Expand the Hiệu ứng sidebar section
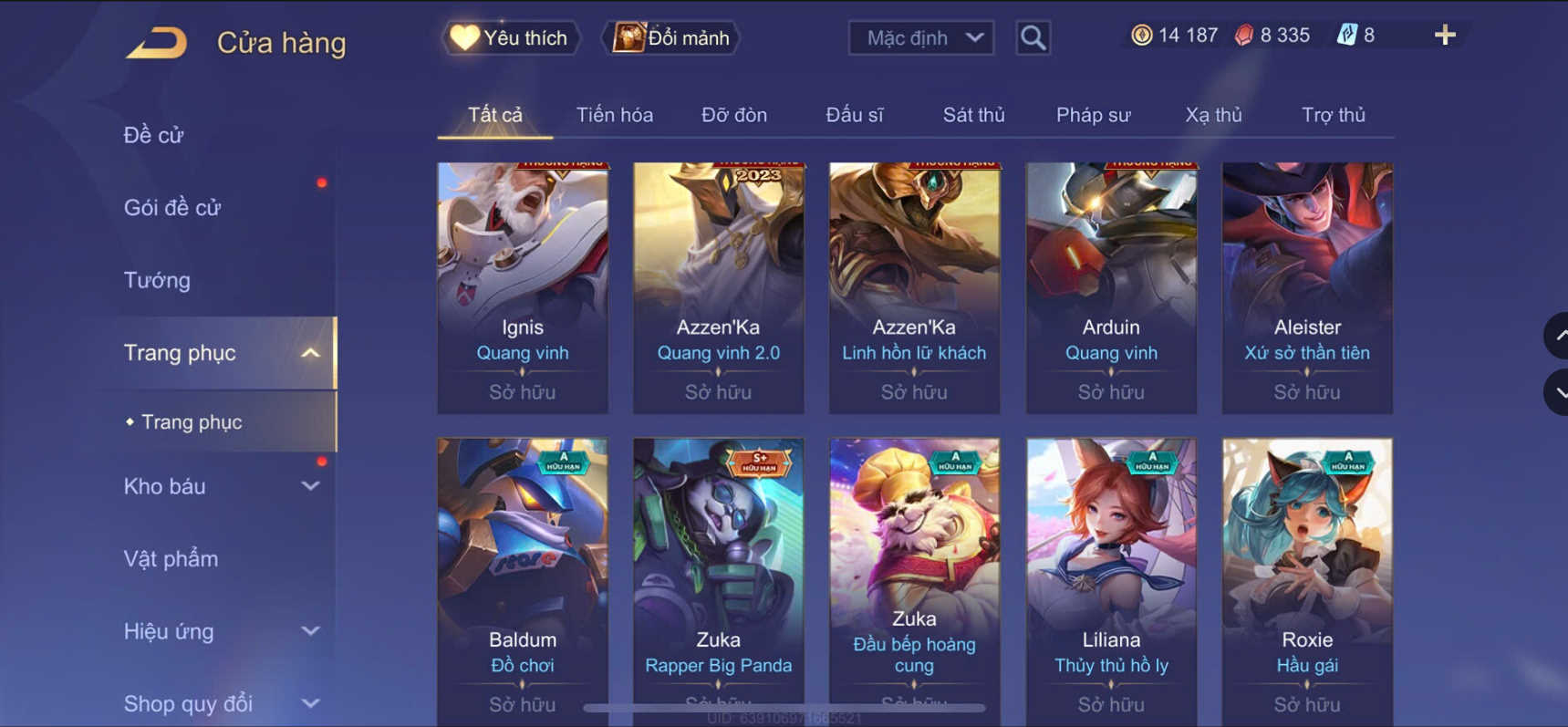1568x727 pixels. 310,631
